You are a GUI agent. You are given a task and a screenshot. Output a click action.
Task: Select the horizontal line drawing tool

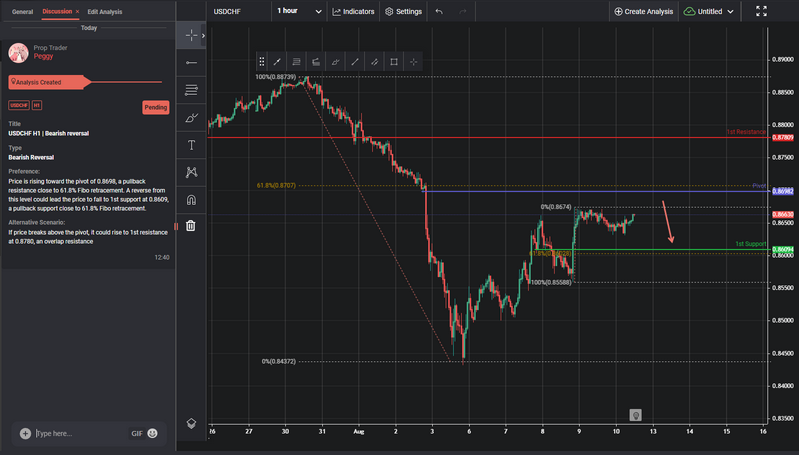coord(191,63)
